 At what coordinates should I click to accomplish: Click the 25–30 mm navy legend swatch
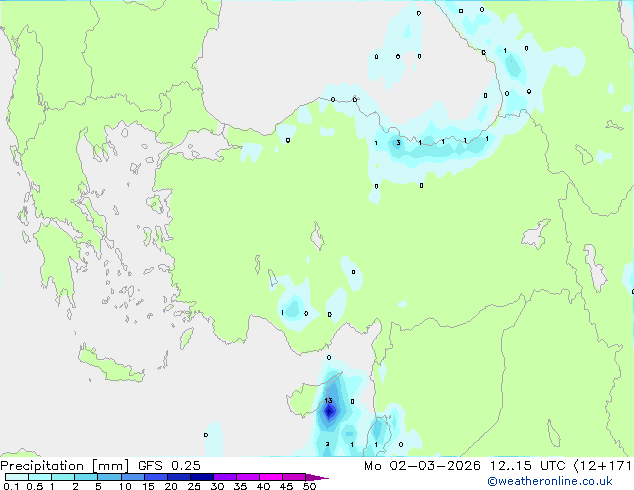202,477
